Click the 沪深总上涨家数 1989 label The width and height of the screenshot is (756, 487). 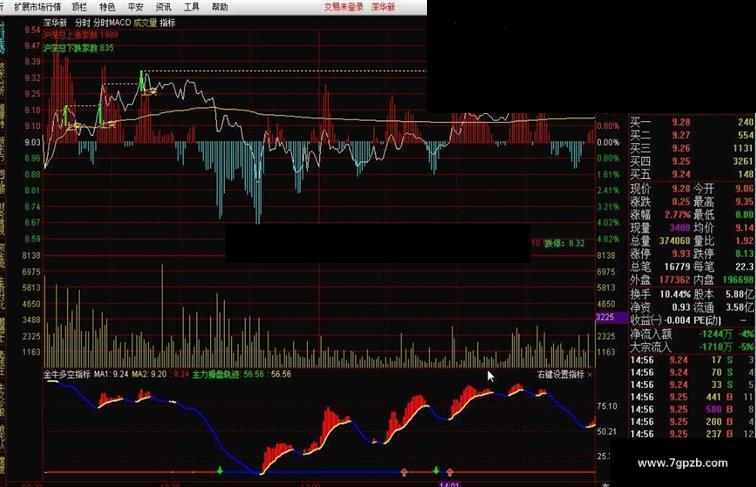tap(81, 35)
